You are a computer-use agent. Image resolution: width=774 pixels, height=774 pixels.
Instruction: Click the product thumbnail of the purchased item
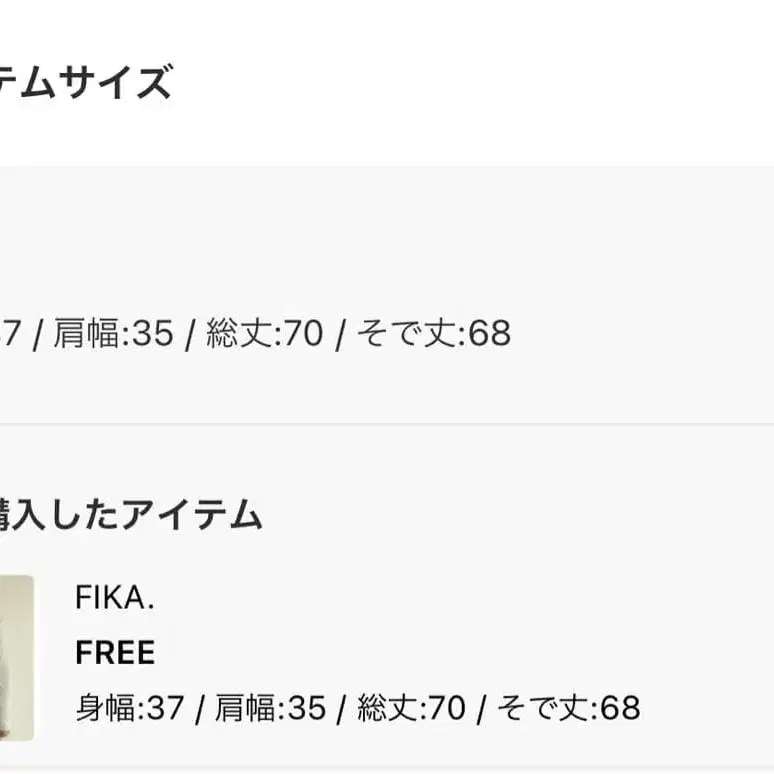coord(15,656)
